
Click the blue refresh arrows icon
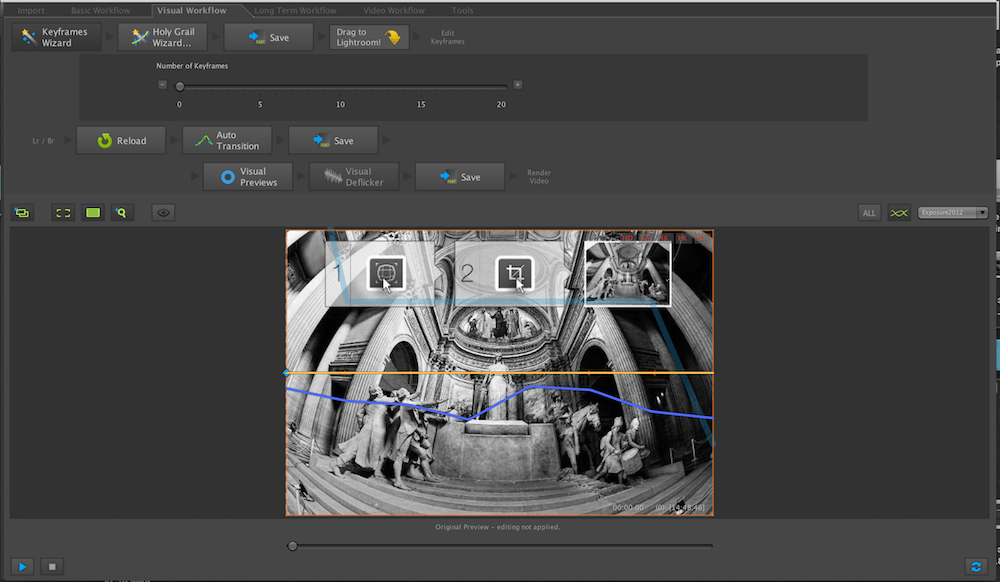point(976,566)
